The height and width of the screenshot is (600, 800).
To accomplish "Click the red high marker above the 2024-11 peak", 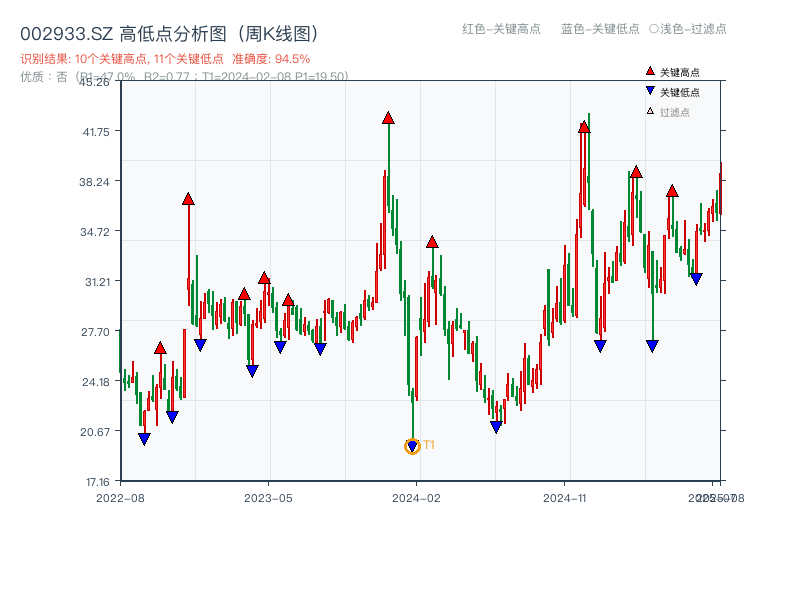I will (583, 126).
